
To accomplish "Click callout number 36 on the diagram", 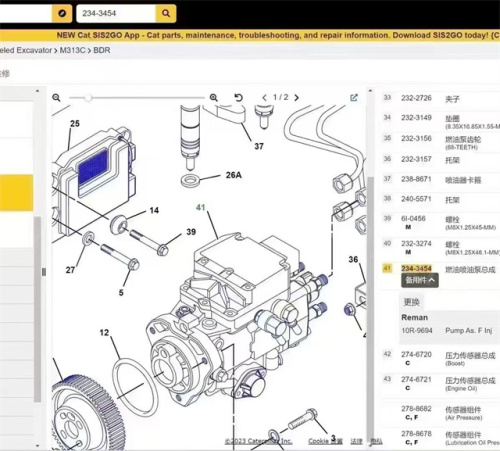I will coord(353,259).
